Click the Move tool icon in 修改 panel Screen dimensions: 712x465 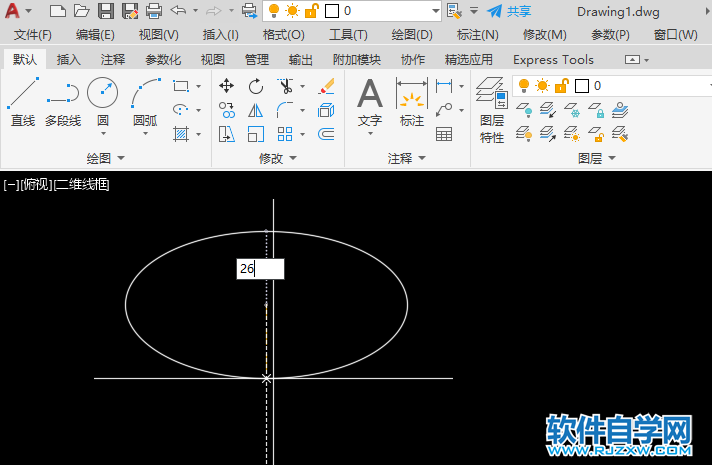[227, 86]
